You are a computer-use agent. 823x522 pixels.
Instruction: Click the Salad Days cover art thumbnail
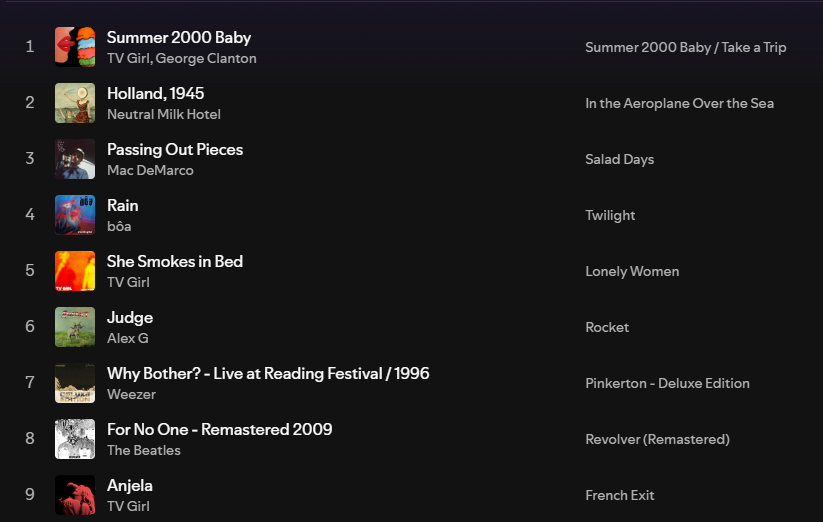point(75,159)
